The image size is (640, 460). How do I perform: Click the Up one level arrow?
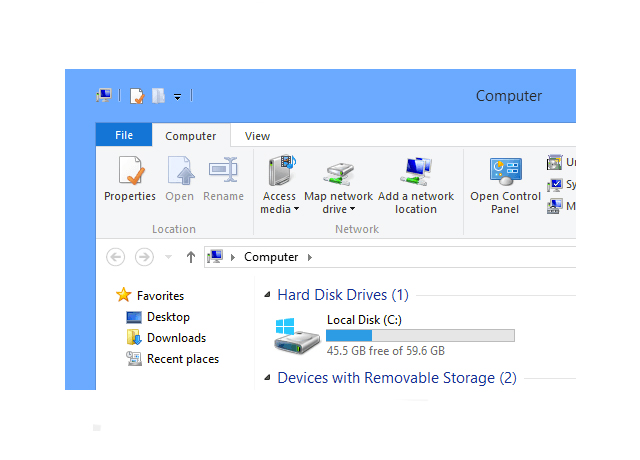(x=191, y=257)
